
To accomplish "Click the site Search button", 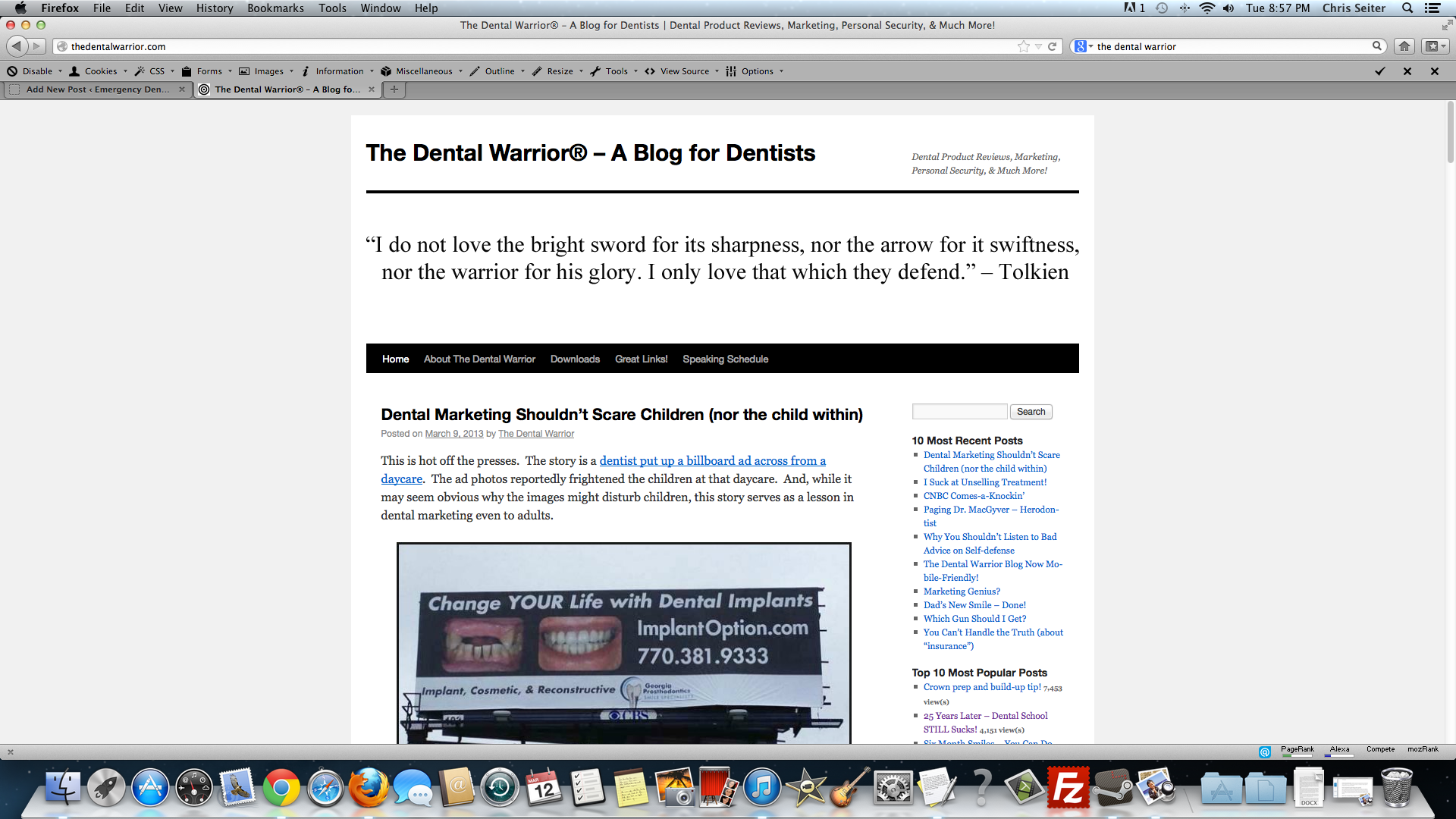I will click(1031, 412).
